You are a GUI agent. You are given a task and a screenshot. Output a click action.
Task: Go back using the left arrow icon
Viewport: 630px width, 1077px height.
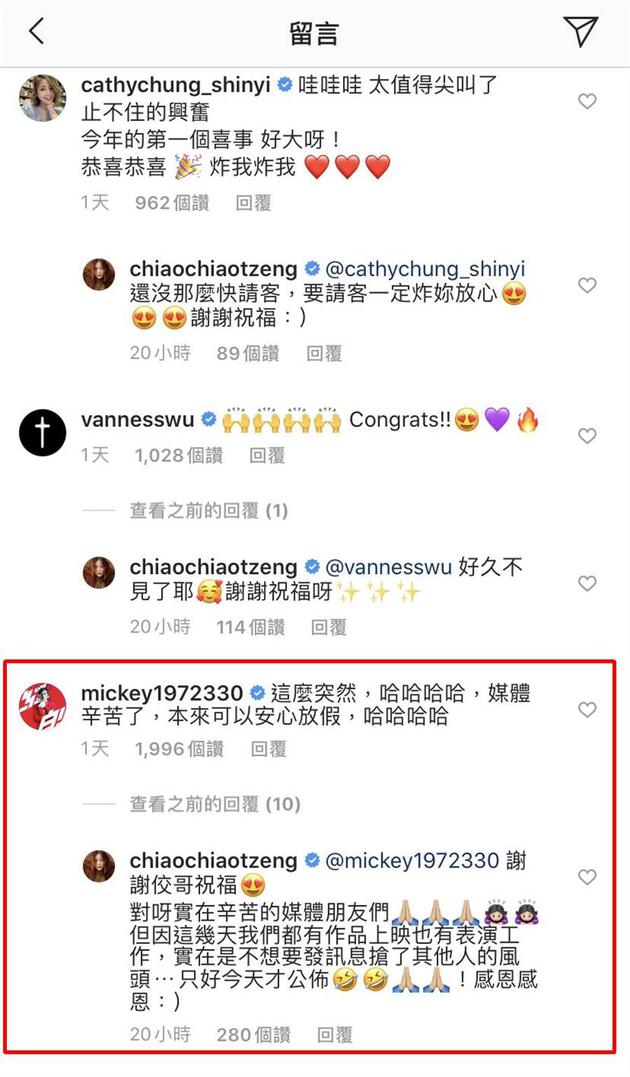click(x=36, y=32)
